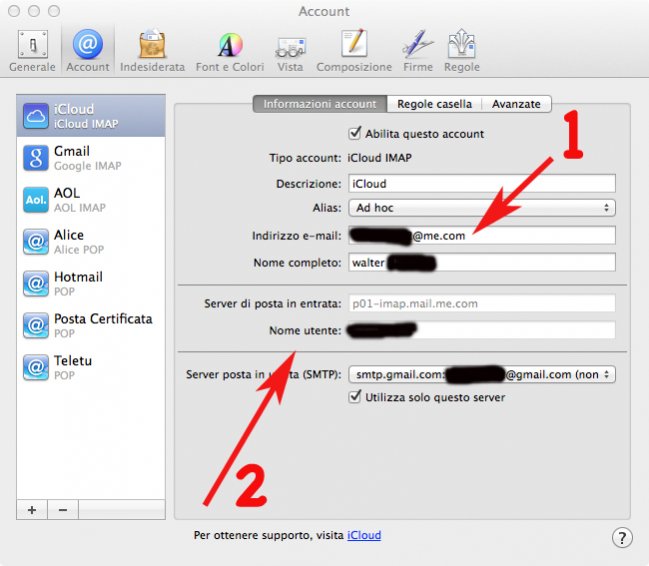Remove account with minus button
Viewport: 649px width, 566px height.
63,510
